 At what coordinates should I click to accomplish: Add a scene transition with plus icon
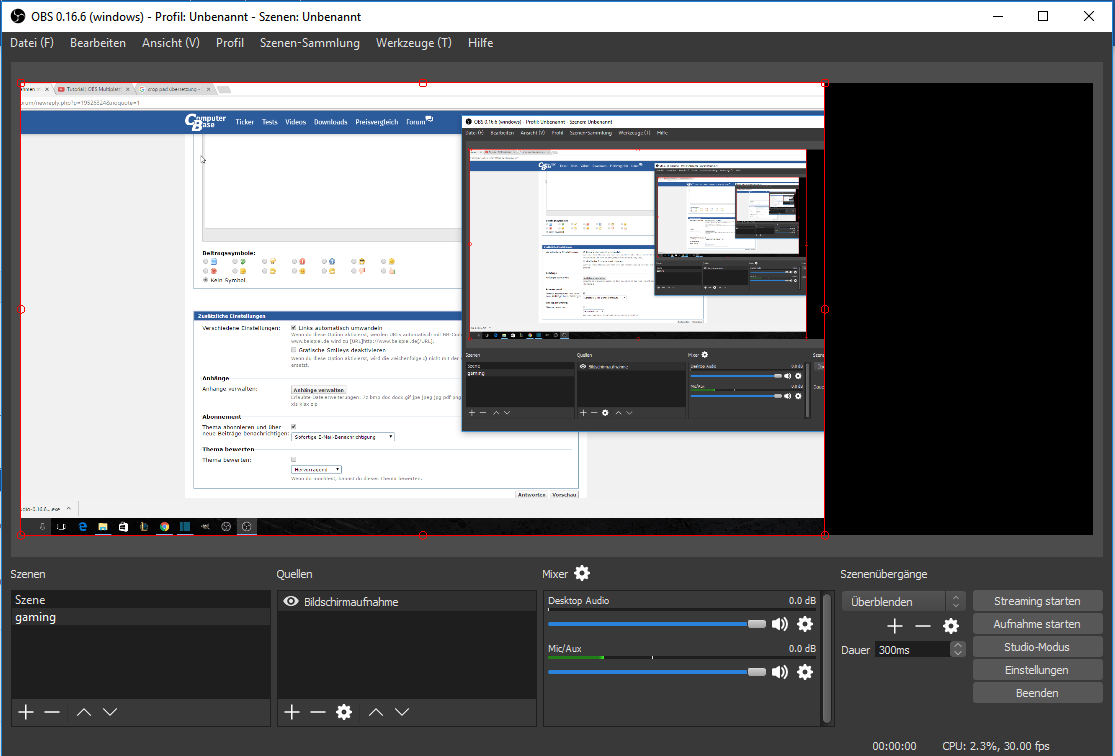coord(895,626)
